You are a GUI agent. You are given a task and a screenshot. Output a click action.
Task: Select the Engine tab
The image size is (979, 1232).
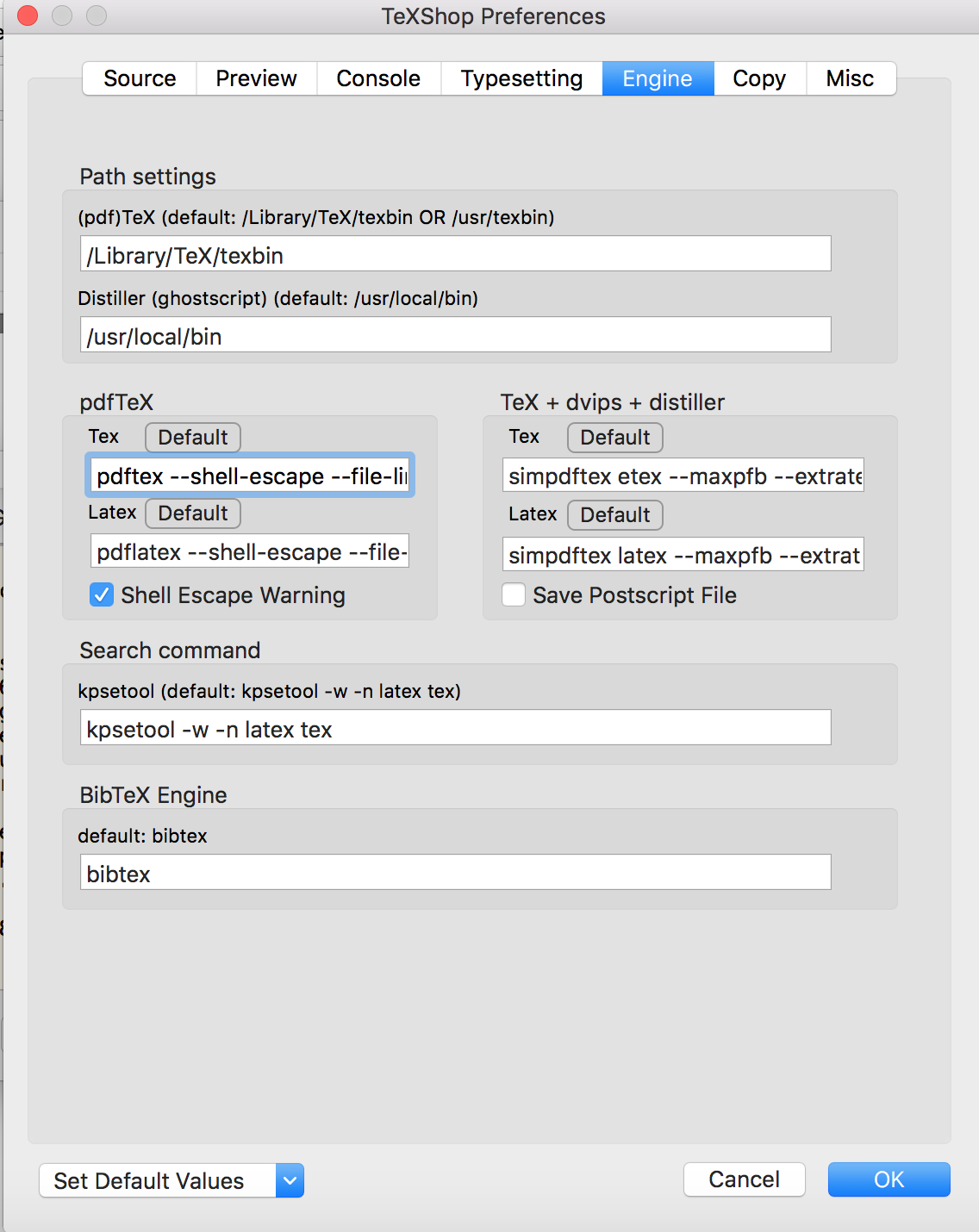click(658, 78)
